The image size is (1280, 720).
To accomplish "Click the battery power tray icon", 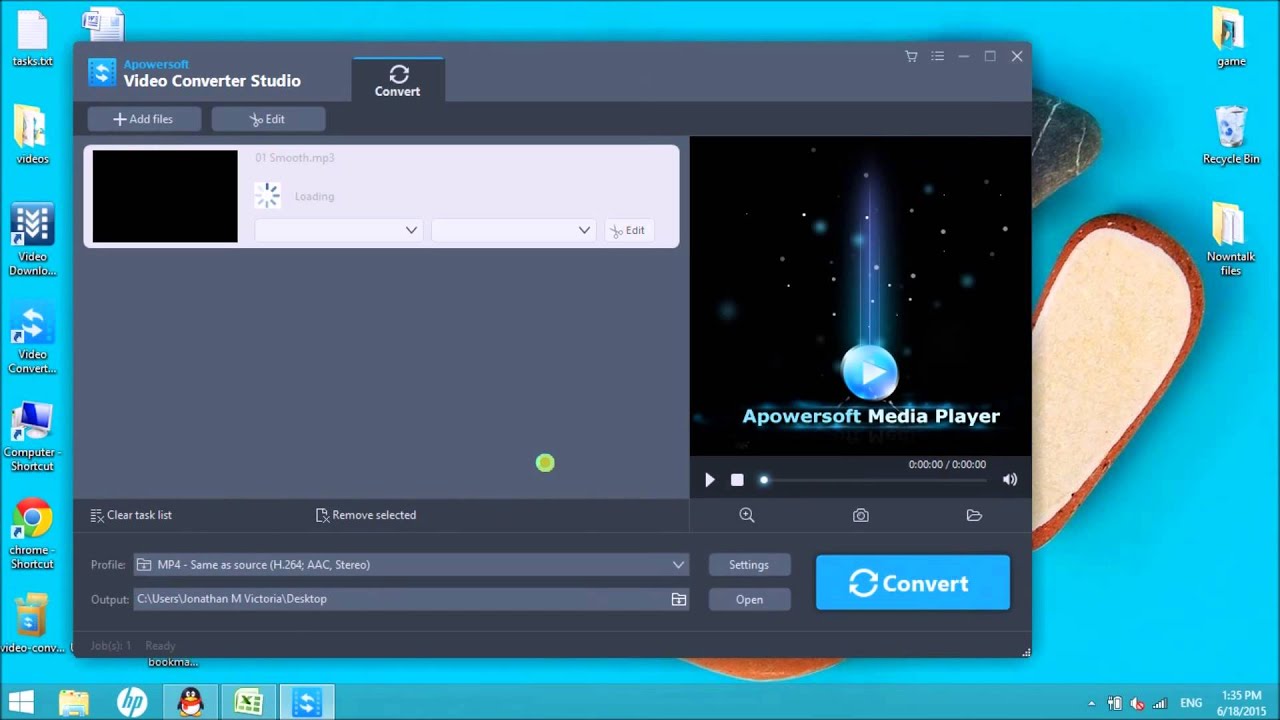I will point(1114,703).
